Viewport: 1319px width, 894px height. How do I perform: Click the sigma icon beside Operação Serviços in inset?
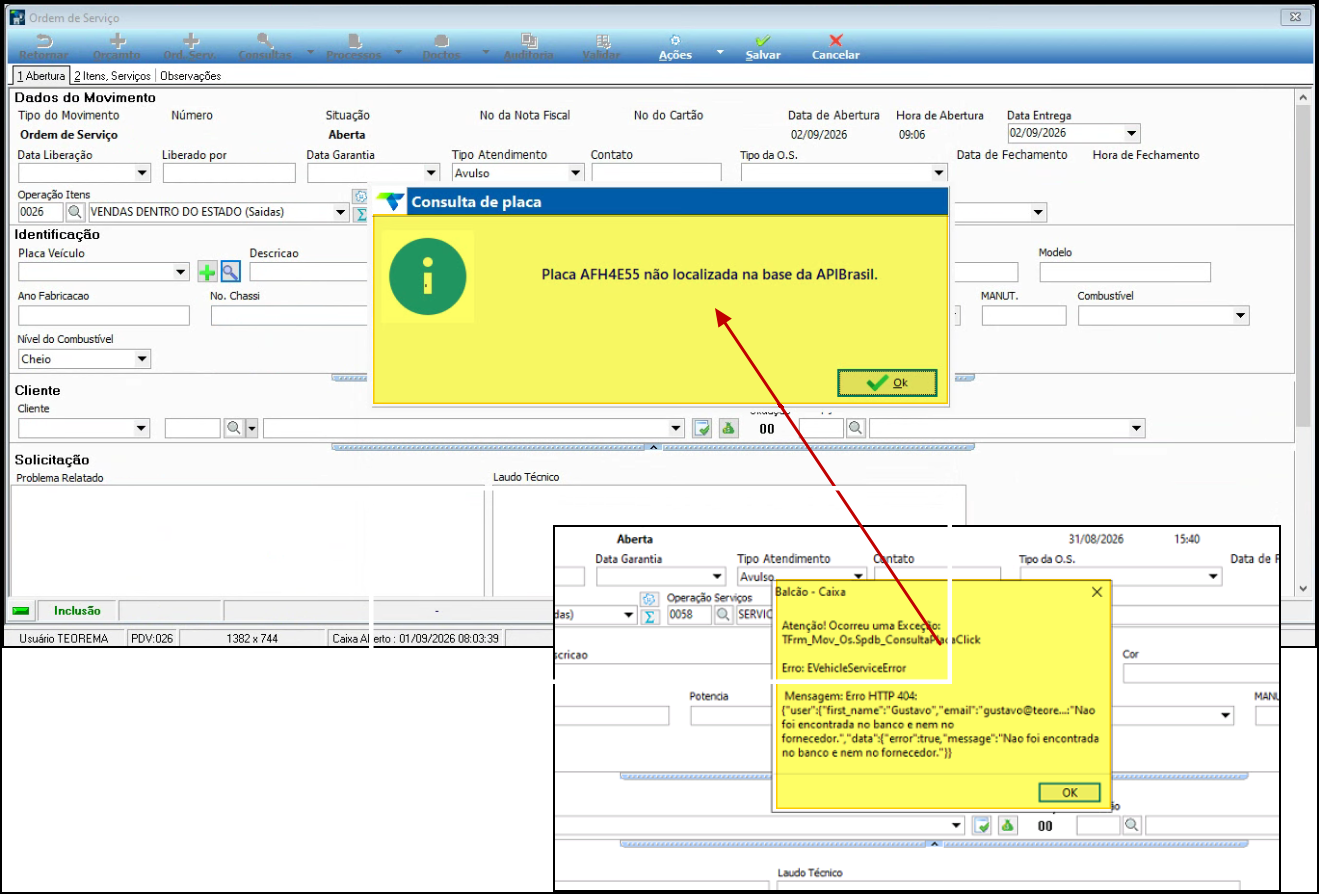[x=649, y=616]
